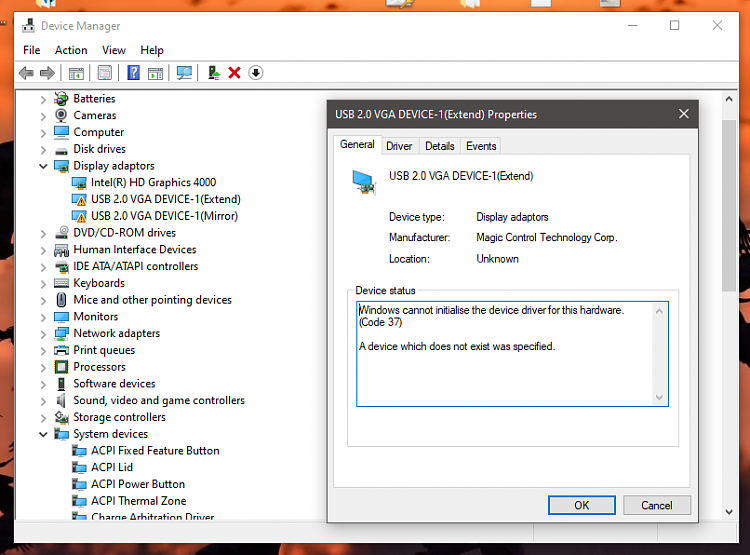
Task: Maximize the Device Manager window
Action: click(x=674, y=25)
